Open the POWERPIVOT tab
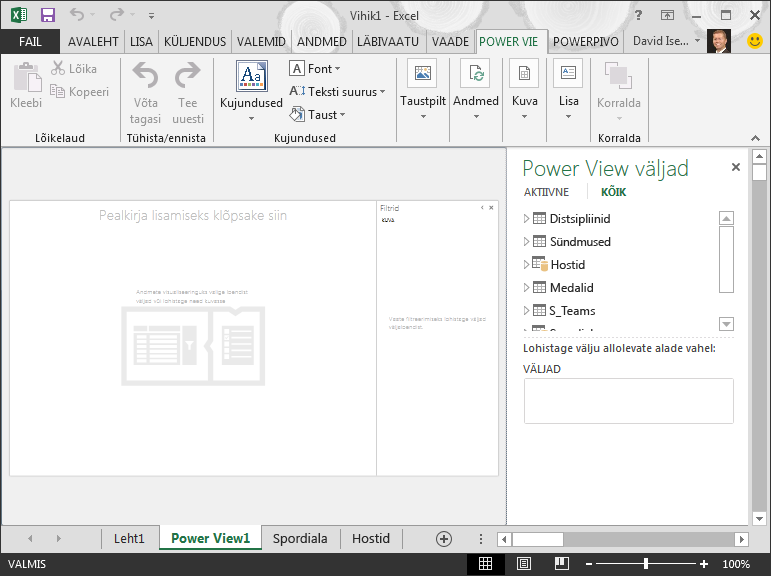The image size is (771, 576). coord(586,42)
